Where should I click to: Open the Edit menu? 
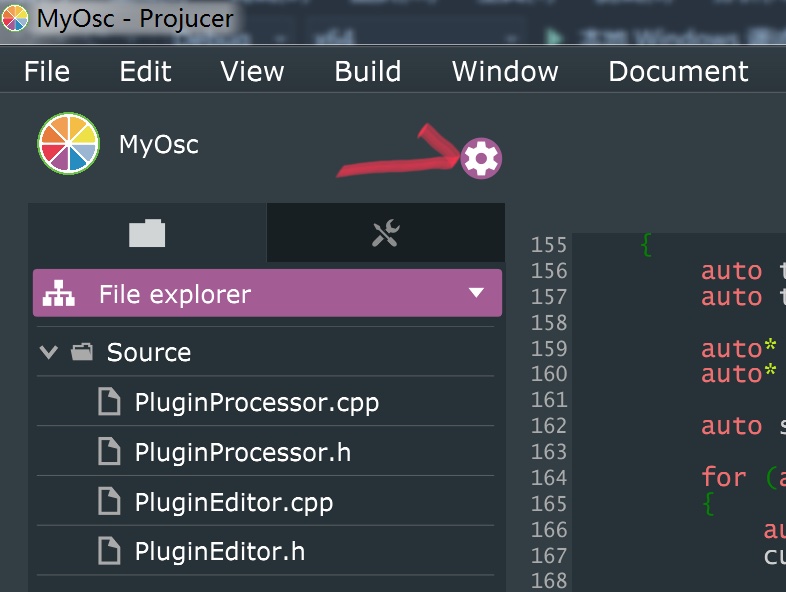[x=145, y=72]
